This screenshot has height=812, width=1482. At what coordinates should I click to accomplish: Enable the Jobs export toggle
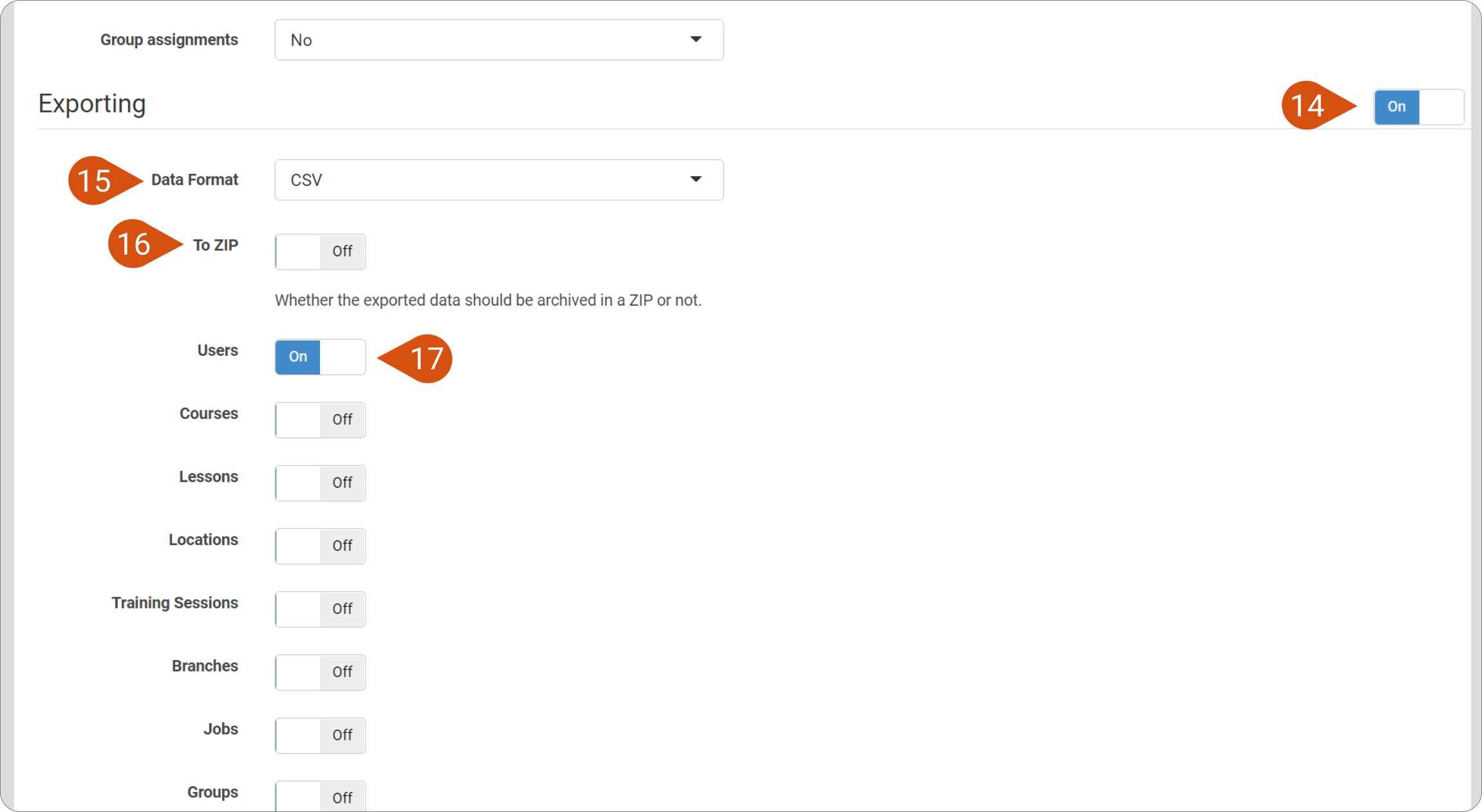click(x=321, y=735)
